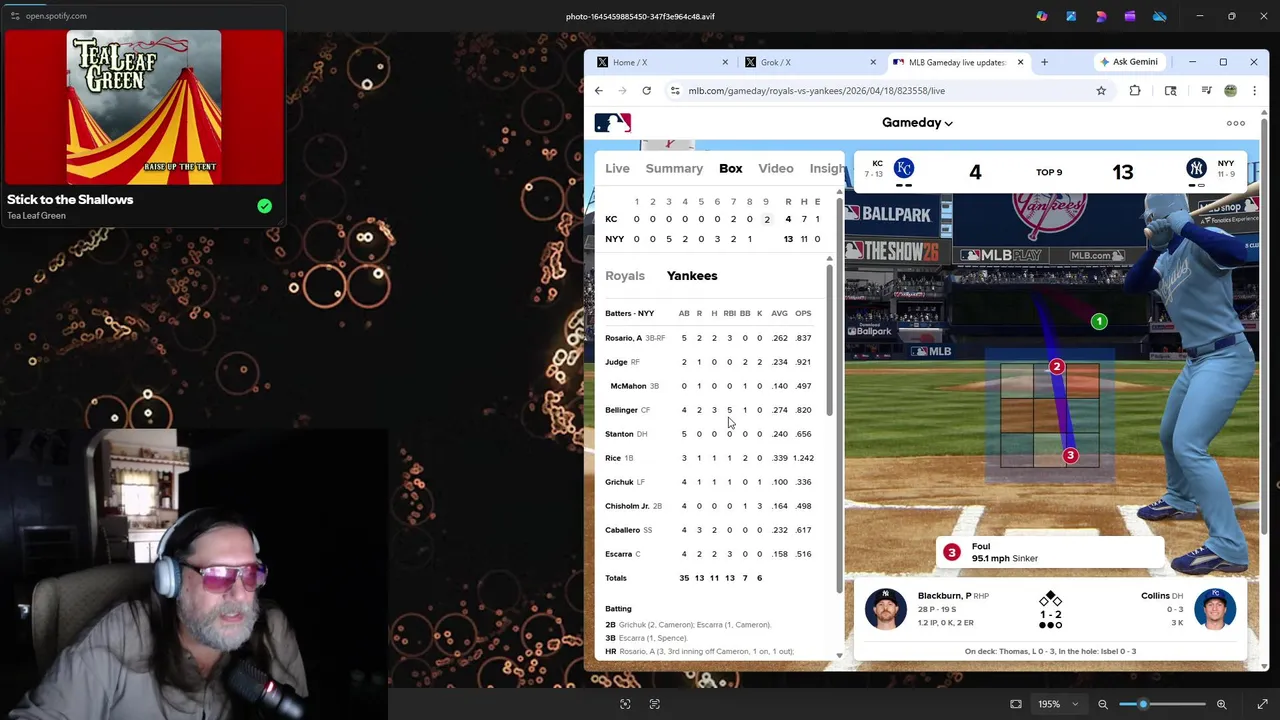Screen dimensions: 1280x720
Task: Click the scan text icon in Photos footer
Action: 655,704
